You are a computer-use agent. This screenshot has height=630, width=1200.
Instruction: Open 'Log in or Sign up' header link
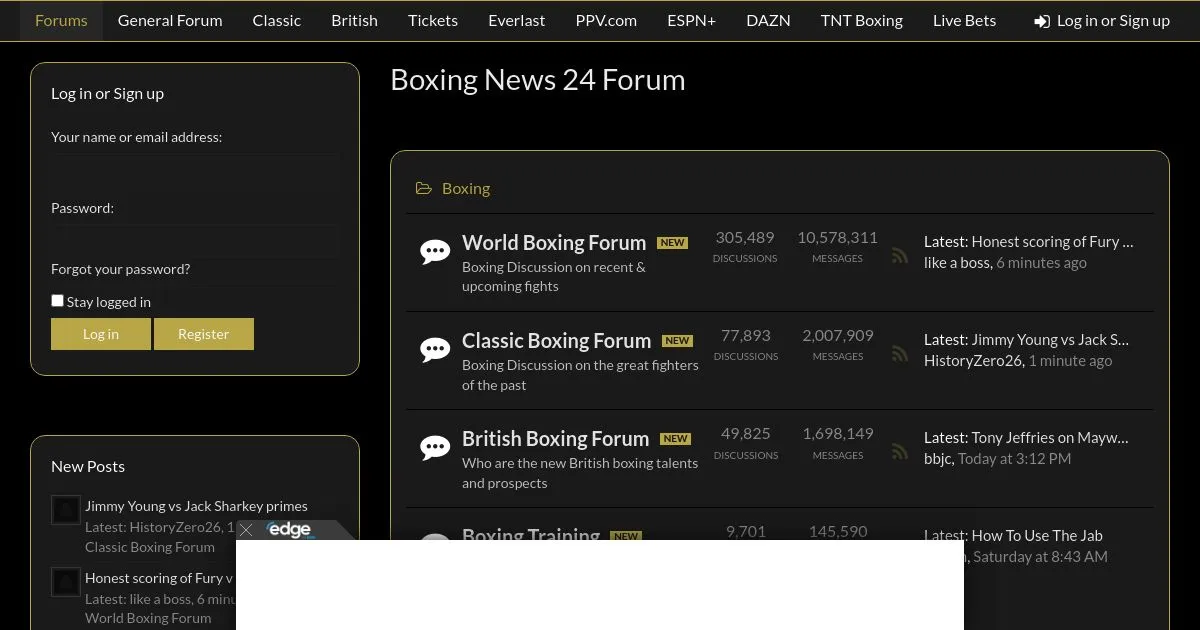coord(1113,20)
